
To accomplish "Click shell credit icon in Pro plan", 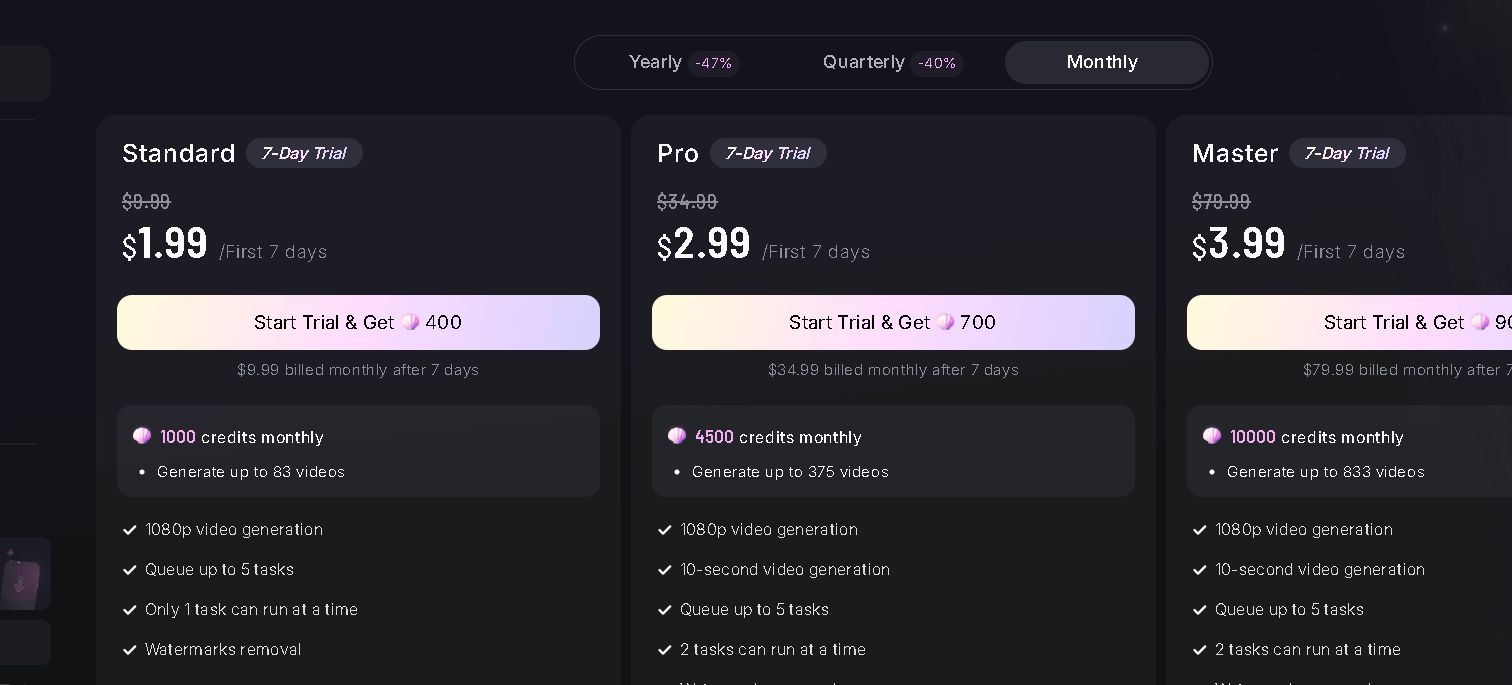I will tap(677, 436).
